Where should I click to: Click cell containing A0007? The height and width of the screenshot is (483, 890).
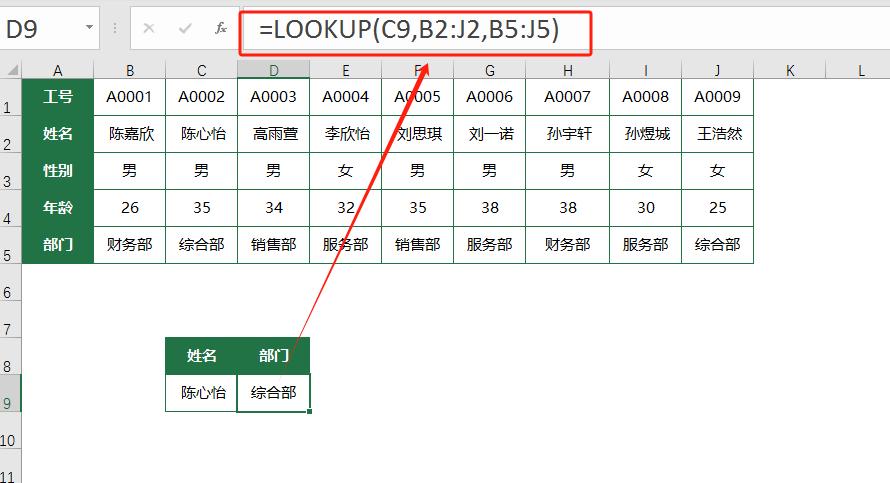pyautogui.click(x=568, y=97)
